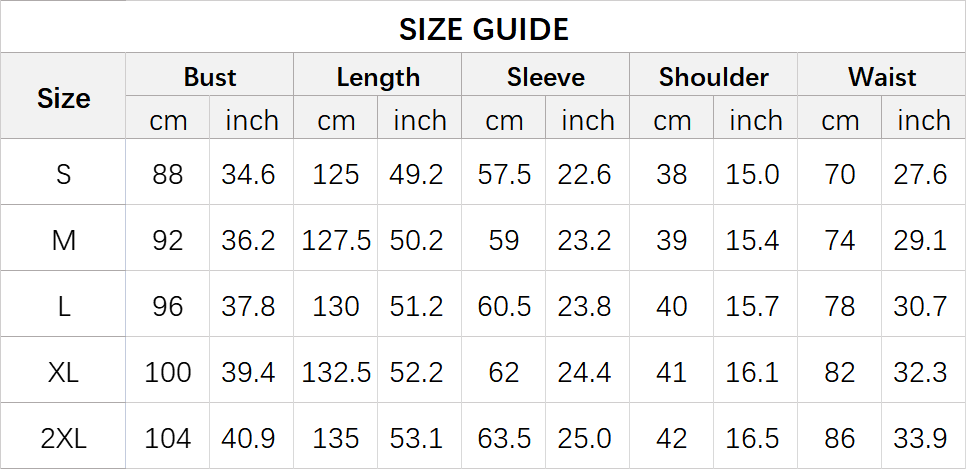Click the SIZE GUIDE title
Screen dimensions: 966x469
coord(483,29)
